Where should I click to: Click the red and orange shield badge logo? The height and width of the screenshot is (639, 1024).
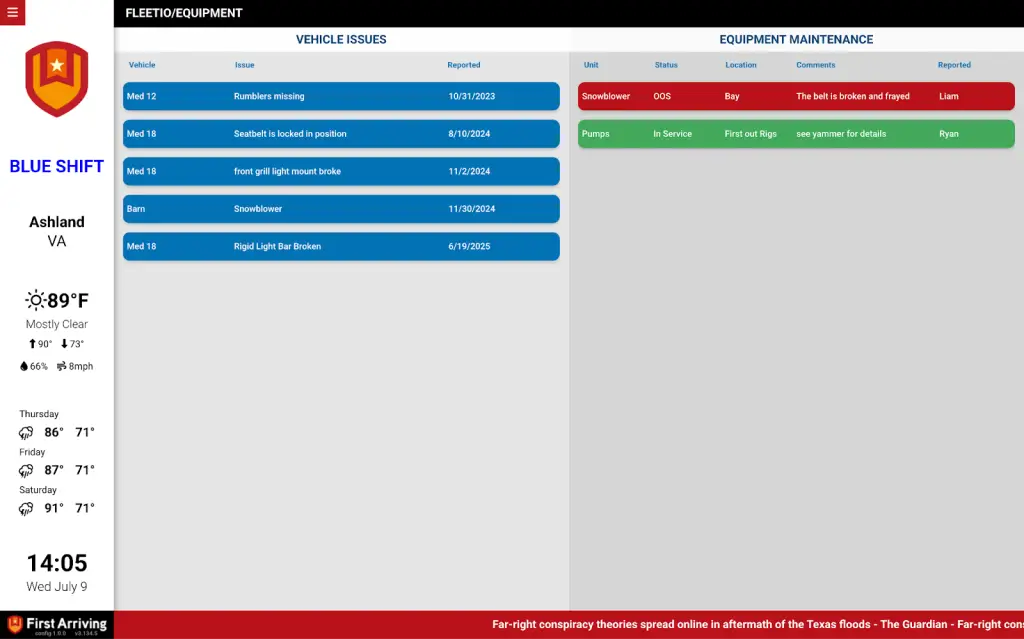pyautogui.click(x=57, y=80)
